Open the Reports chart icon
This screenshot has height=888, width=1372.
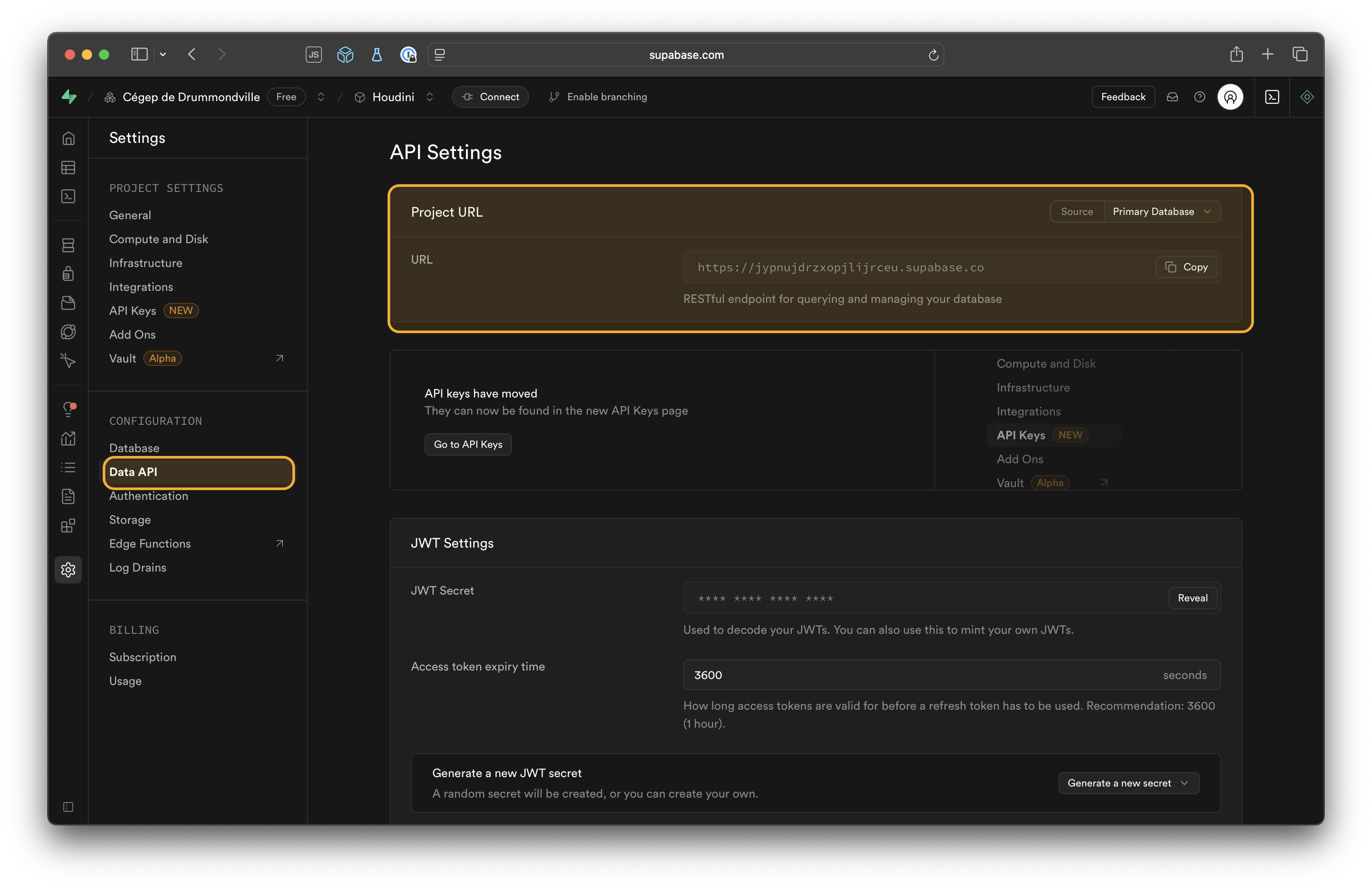[x=68, y=438]
